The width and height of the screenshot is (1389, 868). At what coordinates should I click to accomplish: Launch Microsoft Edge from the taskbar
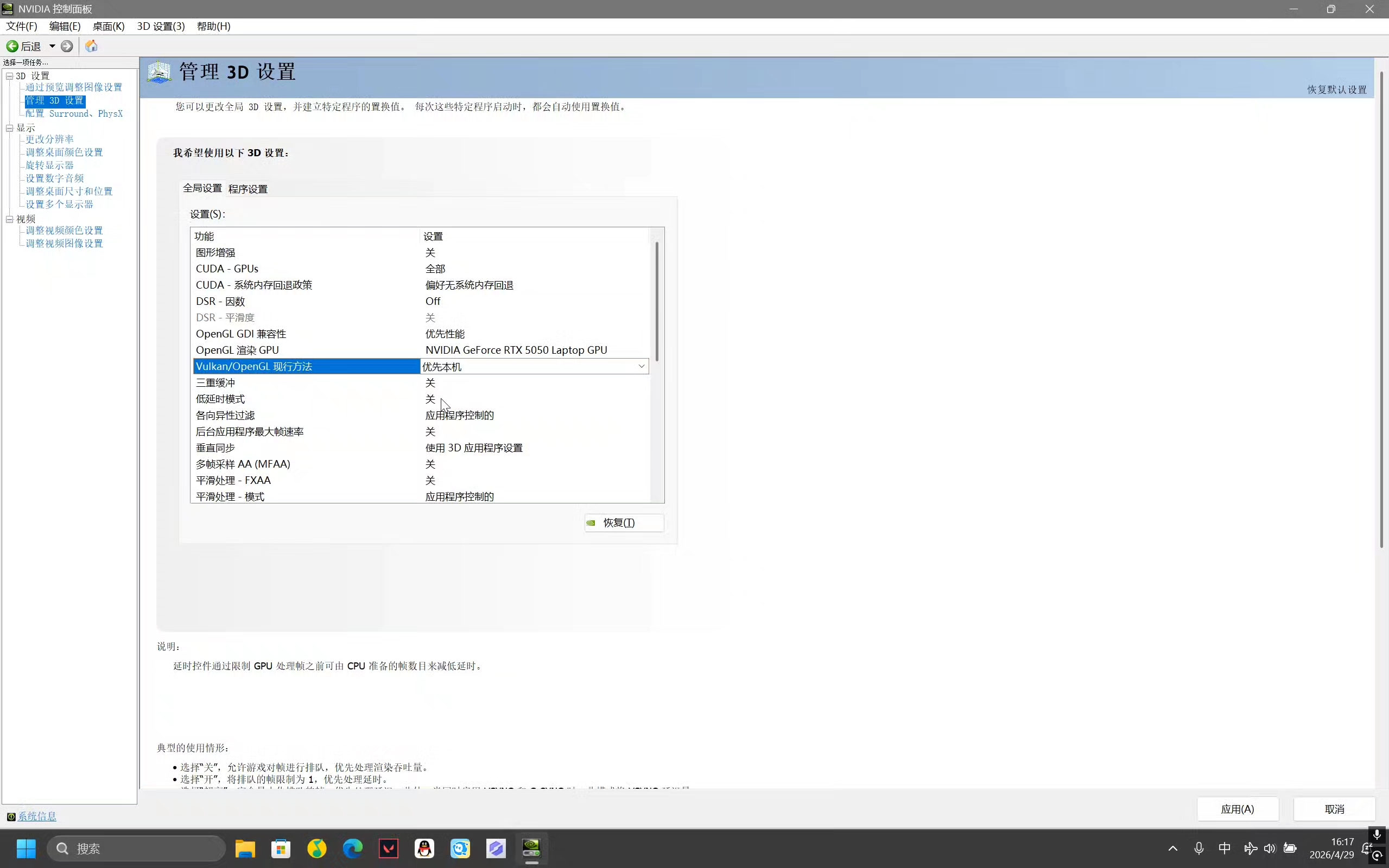(353, 848)
